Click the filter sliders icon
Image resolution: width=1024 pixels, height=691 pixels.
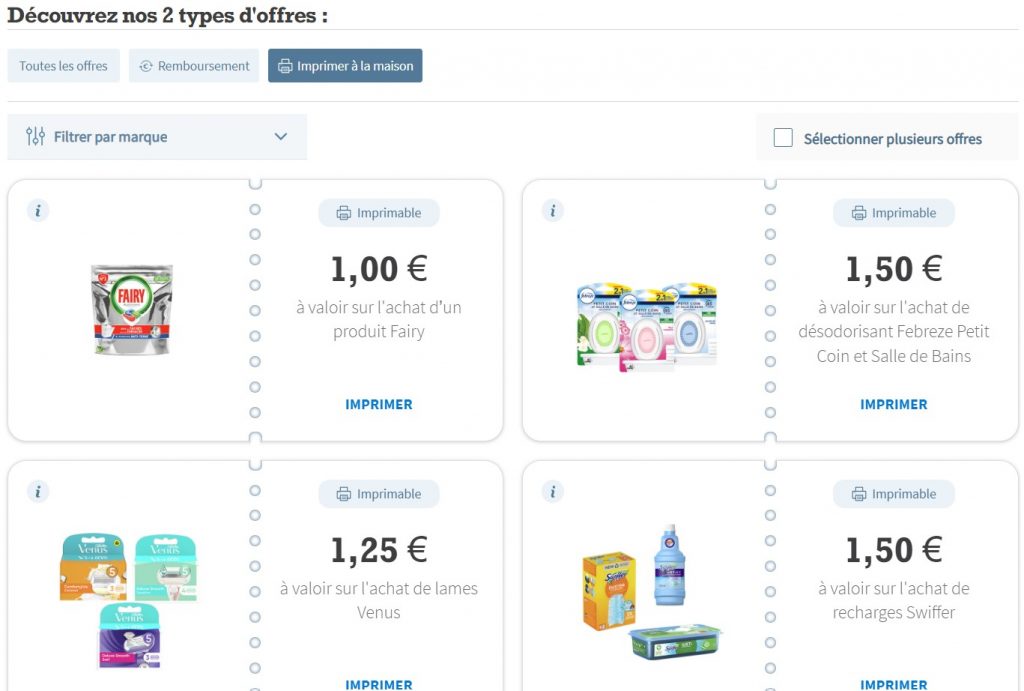[35, 137]
